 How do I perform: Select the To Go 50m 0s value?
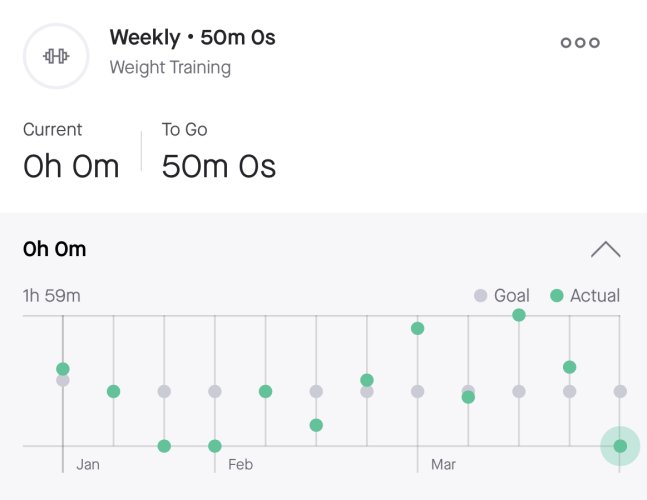(x=219, y=166)
